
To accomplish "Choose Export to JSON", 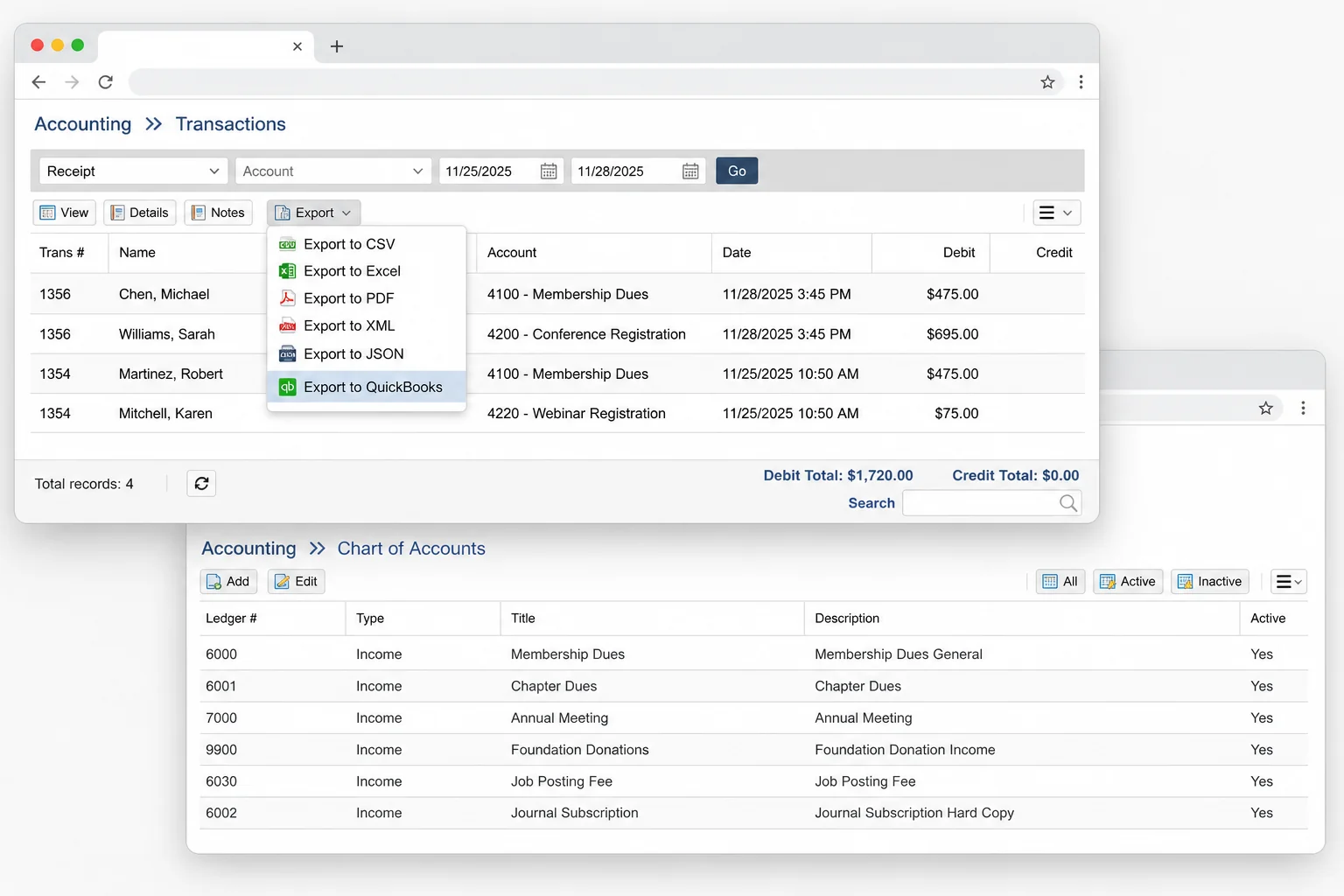I will (367, 353).
